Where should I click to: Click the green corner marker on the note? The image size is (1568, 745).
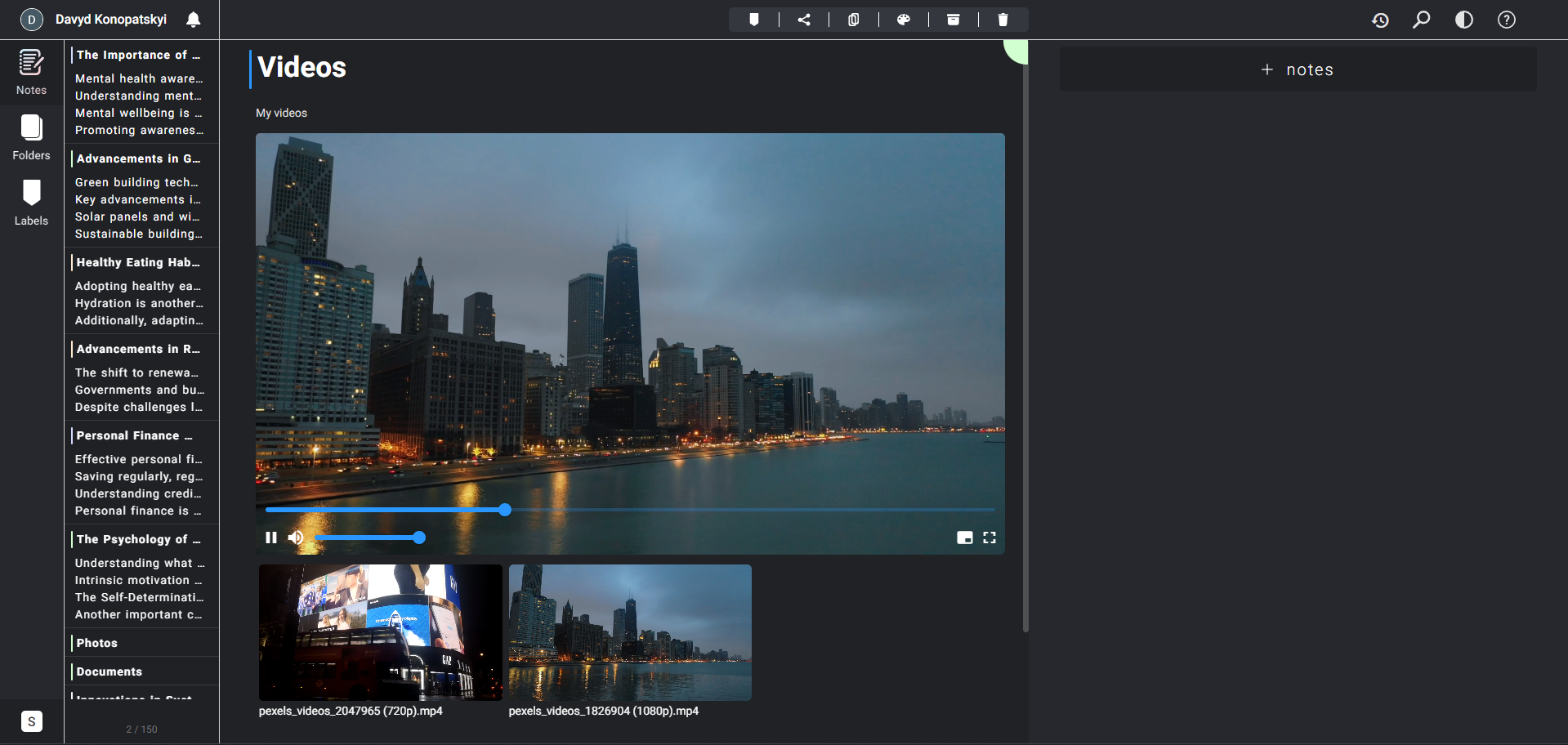point(1016,51)
